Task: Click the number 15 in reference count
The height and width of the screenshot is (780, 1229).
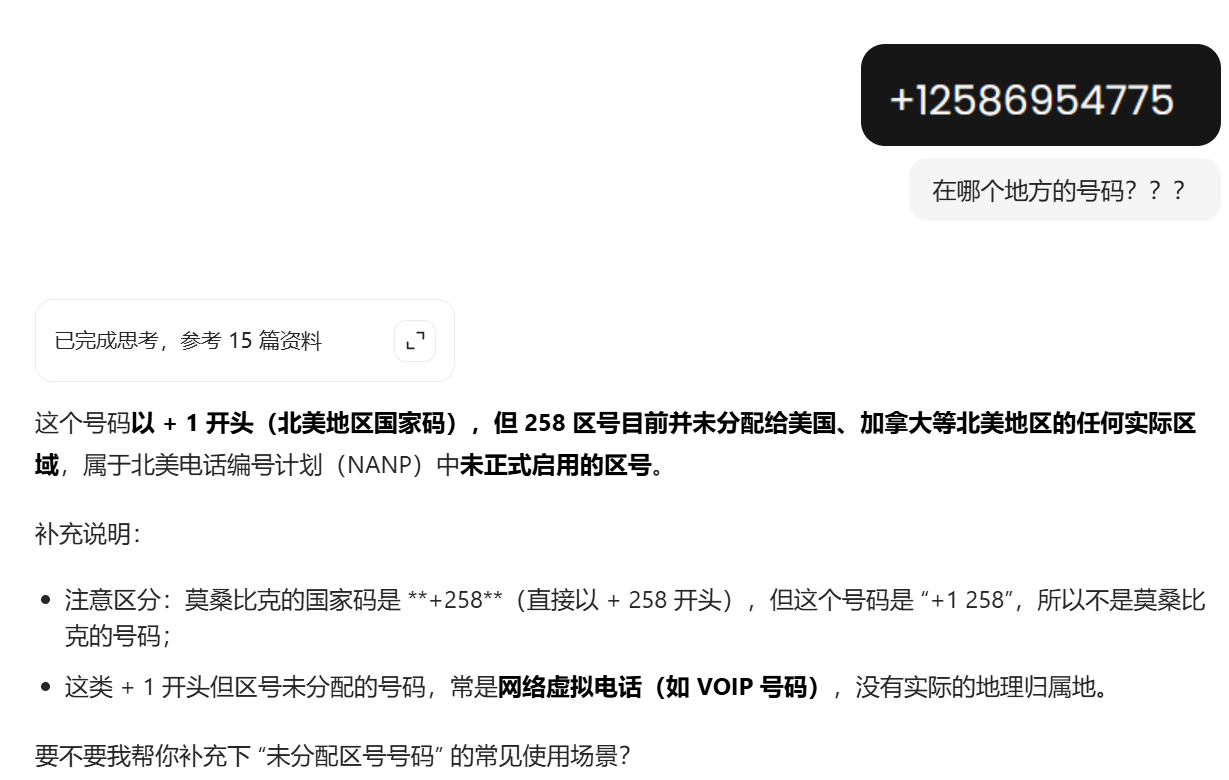Action: (240, 341)
